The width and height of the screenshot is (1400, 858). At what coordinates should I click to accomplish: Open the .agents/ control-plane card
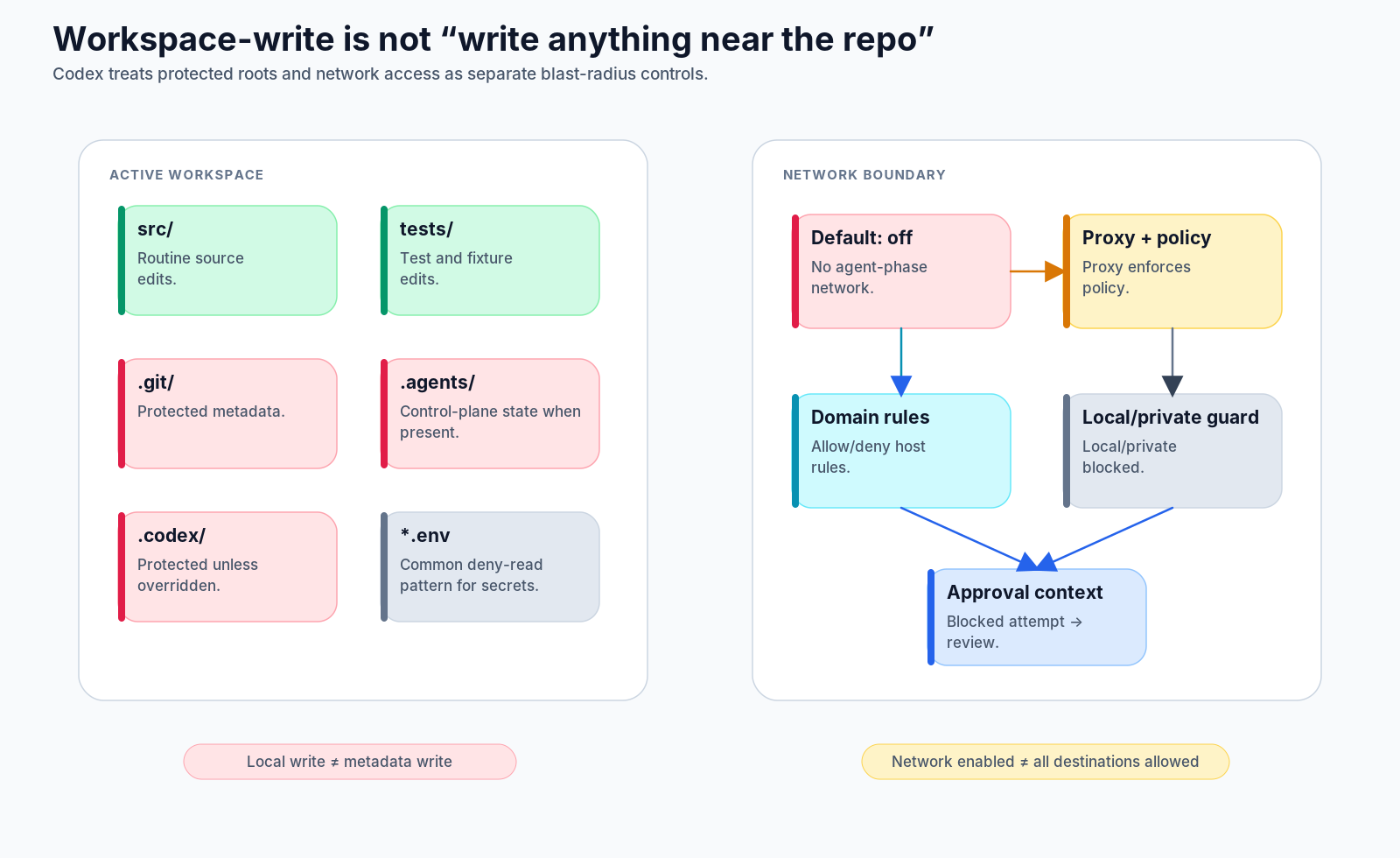(490, 413)
